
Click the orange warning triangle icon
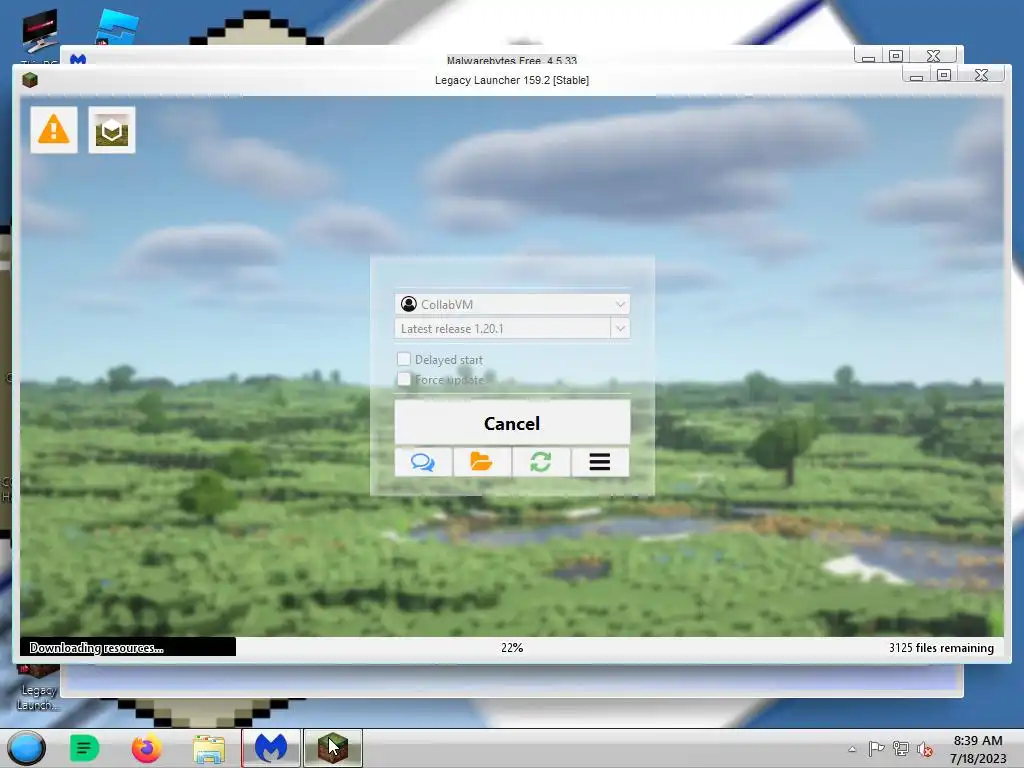54,129
